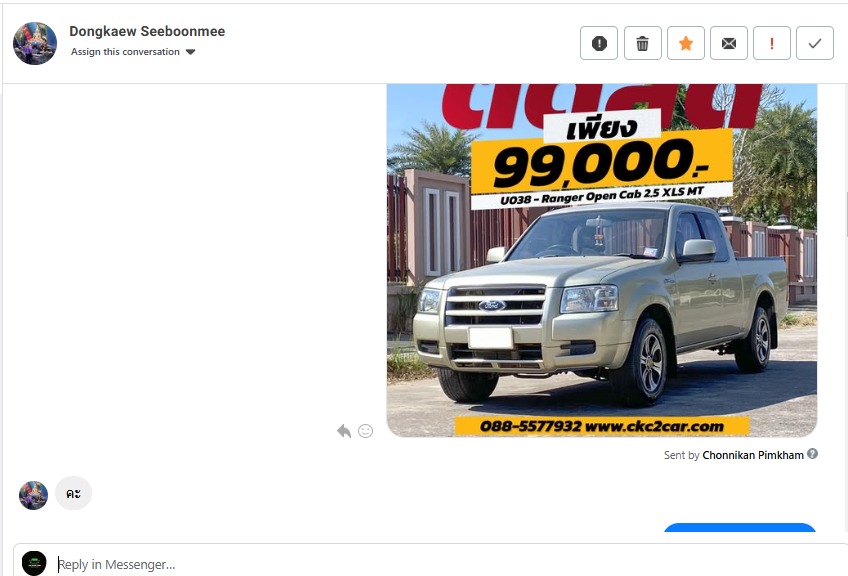The height and width of the screenshot is (576, 848).
Task: Click help icon beside Chonnikan Pimkham
Action: (x=812, y=454)
